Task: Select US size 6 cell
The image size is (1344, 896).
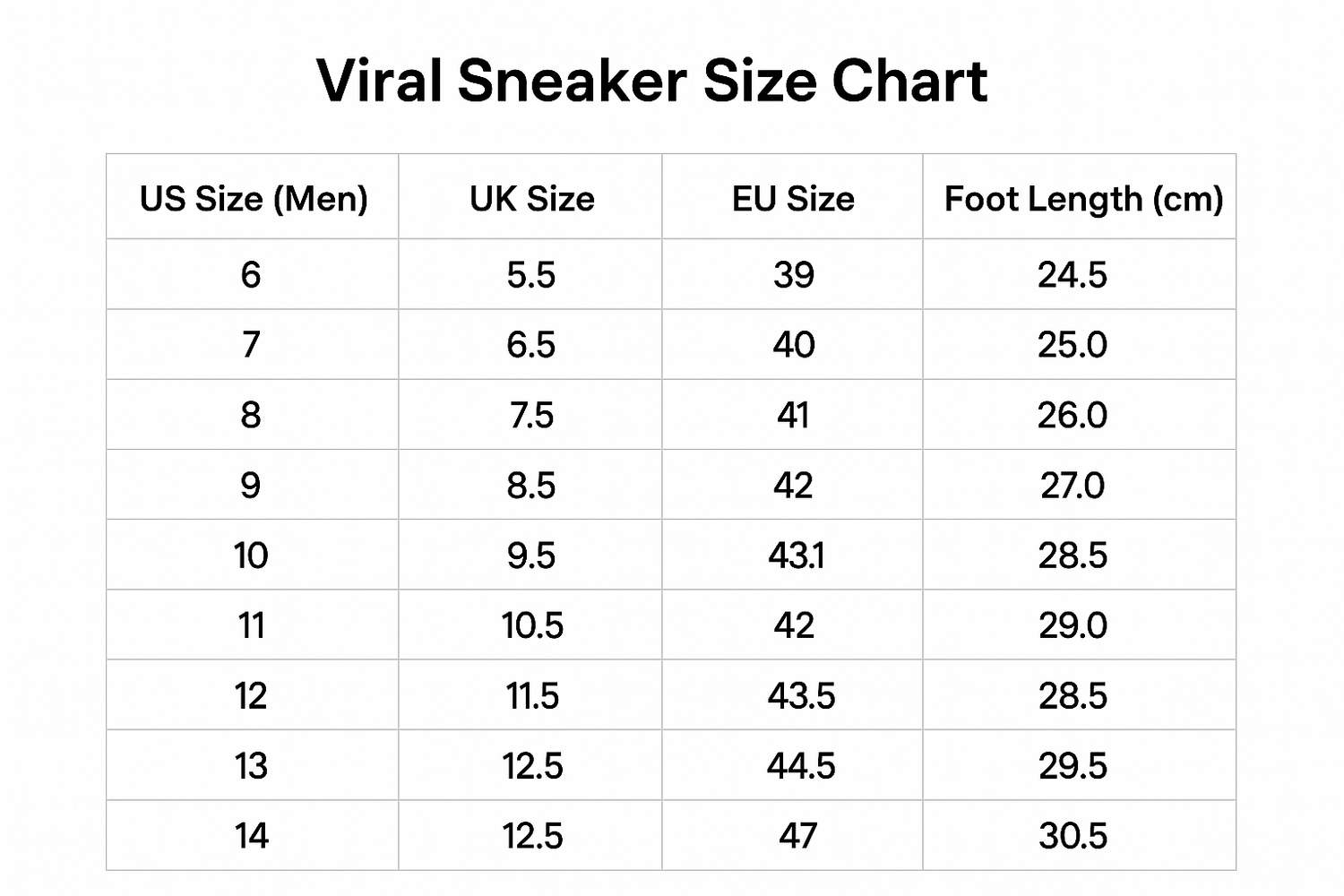Action: tap(251, 275)
